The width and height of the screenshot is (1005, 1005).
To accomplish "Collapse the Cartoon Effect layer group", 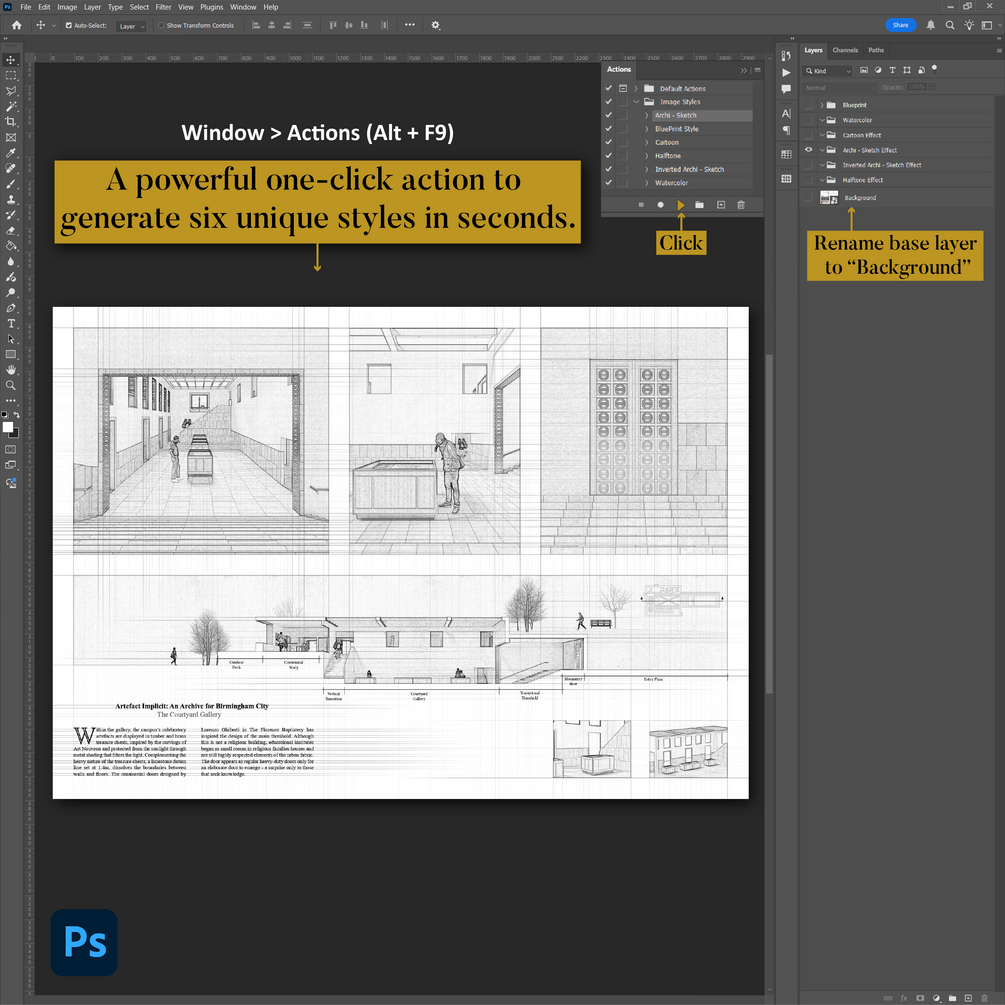I will click(x=822, y=135).
